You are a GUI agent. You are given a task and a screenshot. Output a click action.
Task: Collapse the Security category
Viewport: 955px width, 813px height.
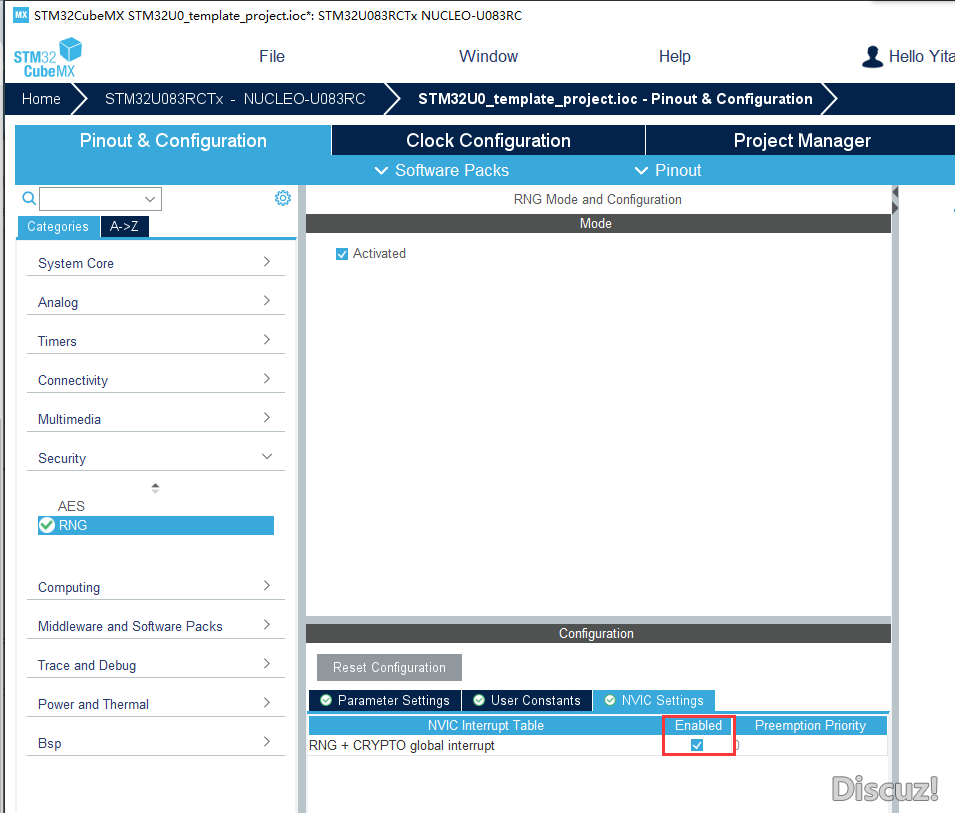[x=155, y=458]
